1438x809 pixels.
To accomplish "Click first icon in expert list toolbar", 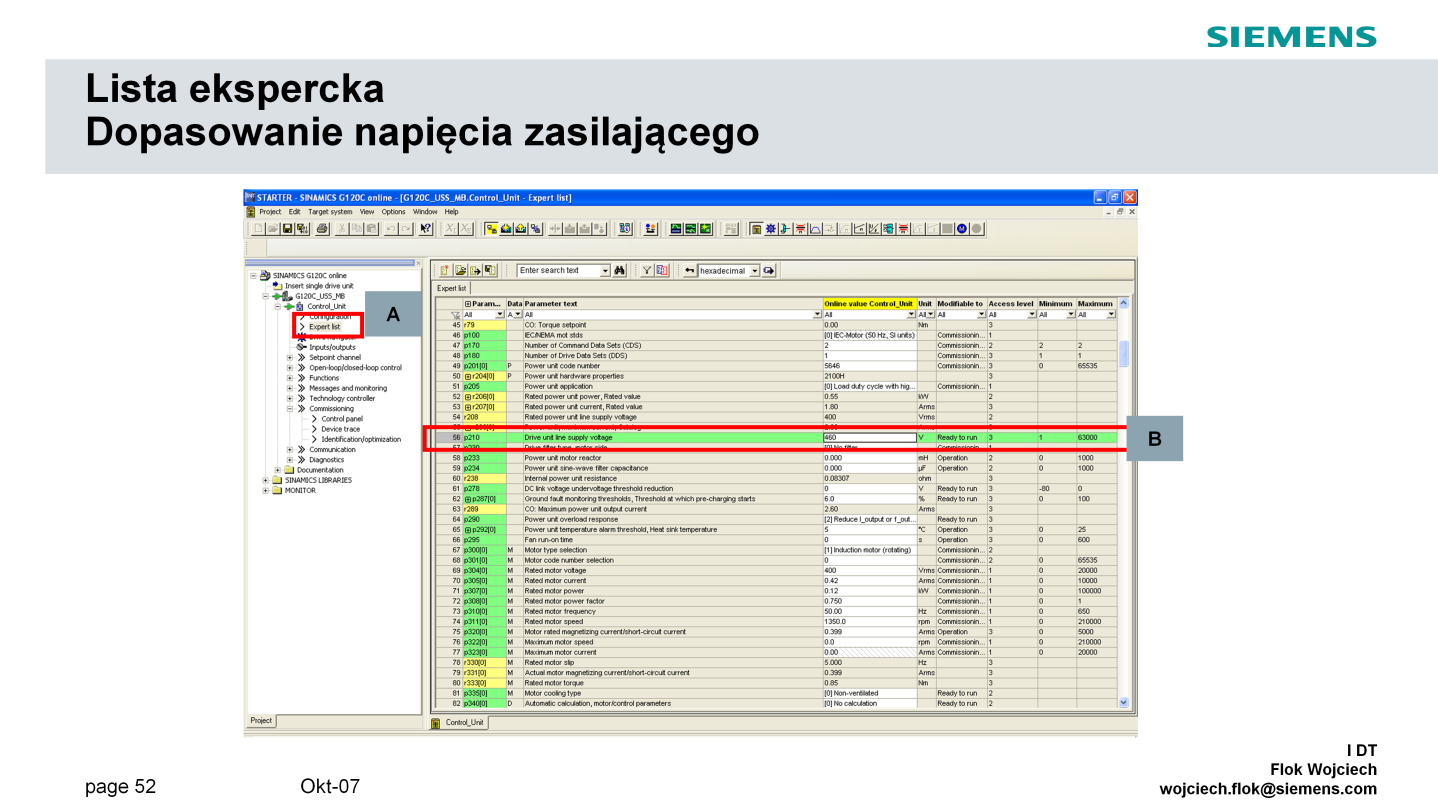I will coord(444,270).
